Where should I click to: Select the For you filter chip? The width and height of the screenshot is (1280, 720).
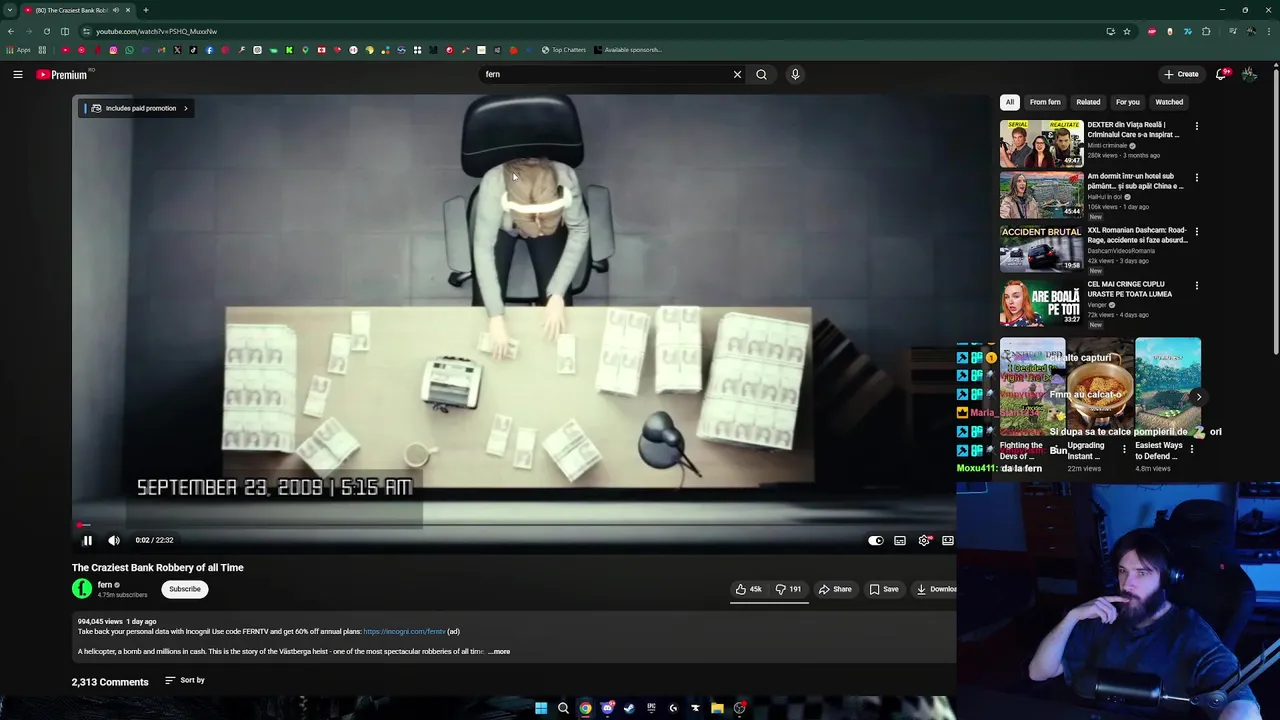[1128, 102]
